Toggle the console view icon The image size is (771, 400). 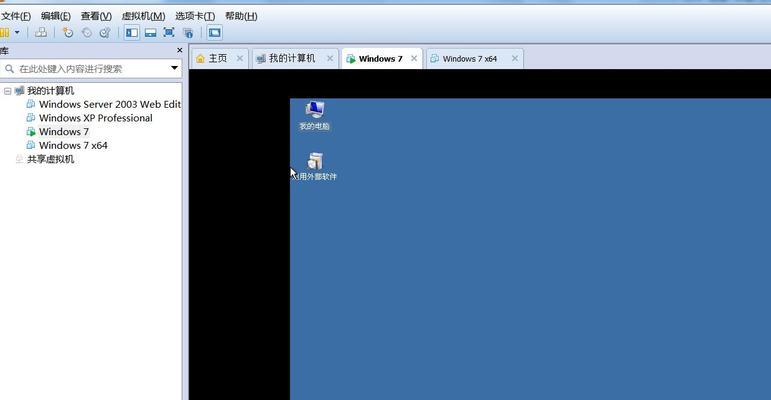(x=214, y=33)
